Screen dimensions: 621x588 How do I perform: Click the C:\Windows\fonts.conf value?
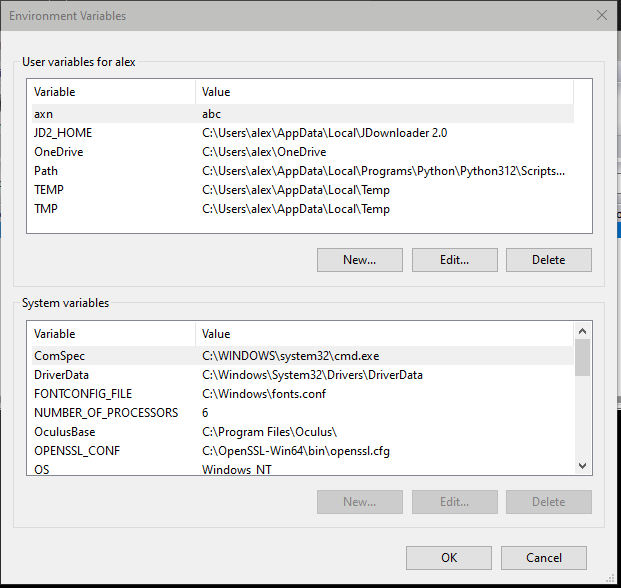tap(264, 394)
